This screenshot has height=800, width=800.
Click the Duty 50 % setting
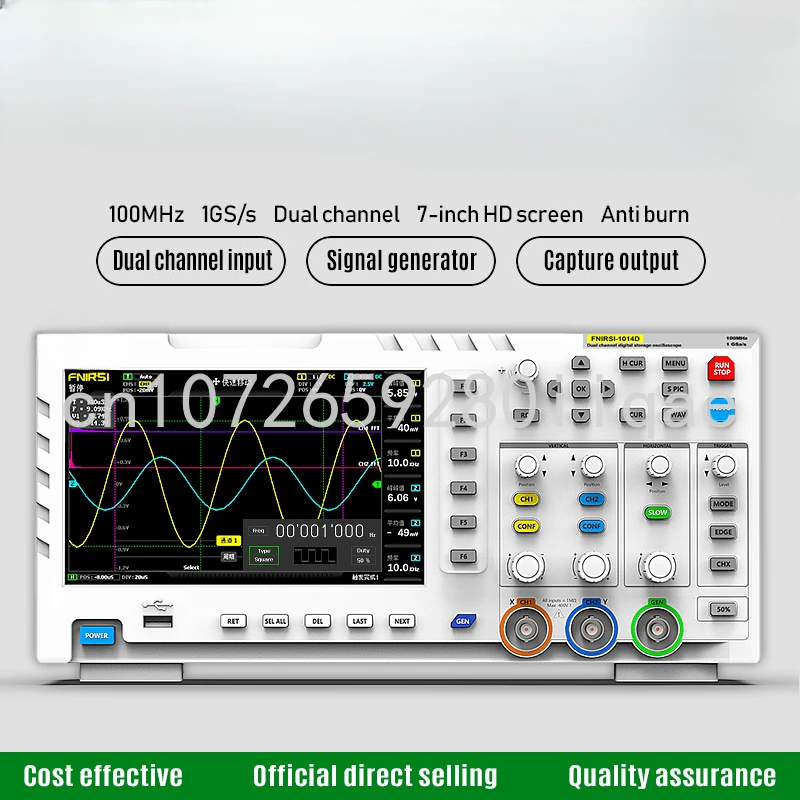pyautogui.click(x=363, y=555)
